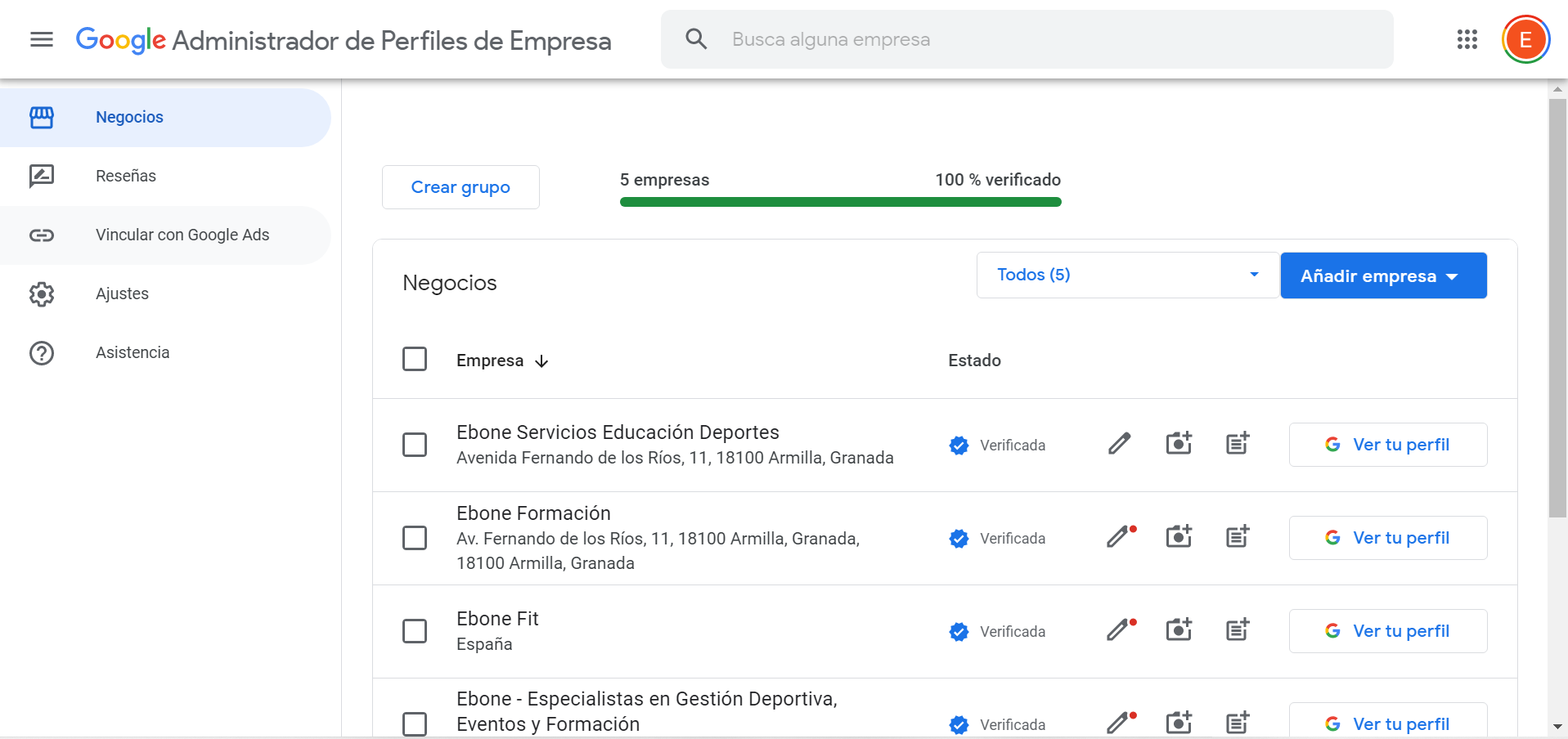Select the checkbox for Ebone Formación
The image size is (1568, 739).
[x=415, y=537]
